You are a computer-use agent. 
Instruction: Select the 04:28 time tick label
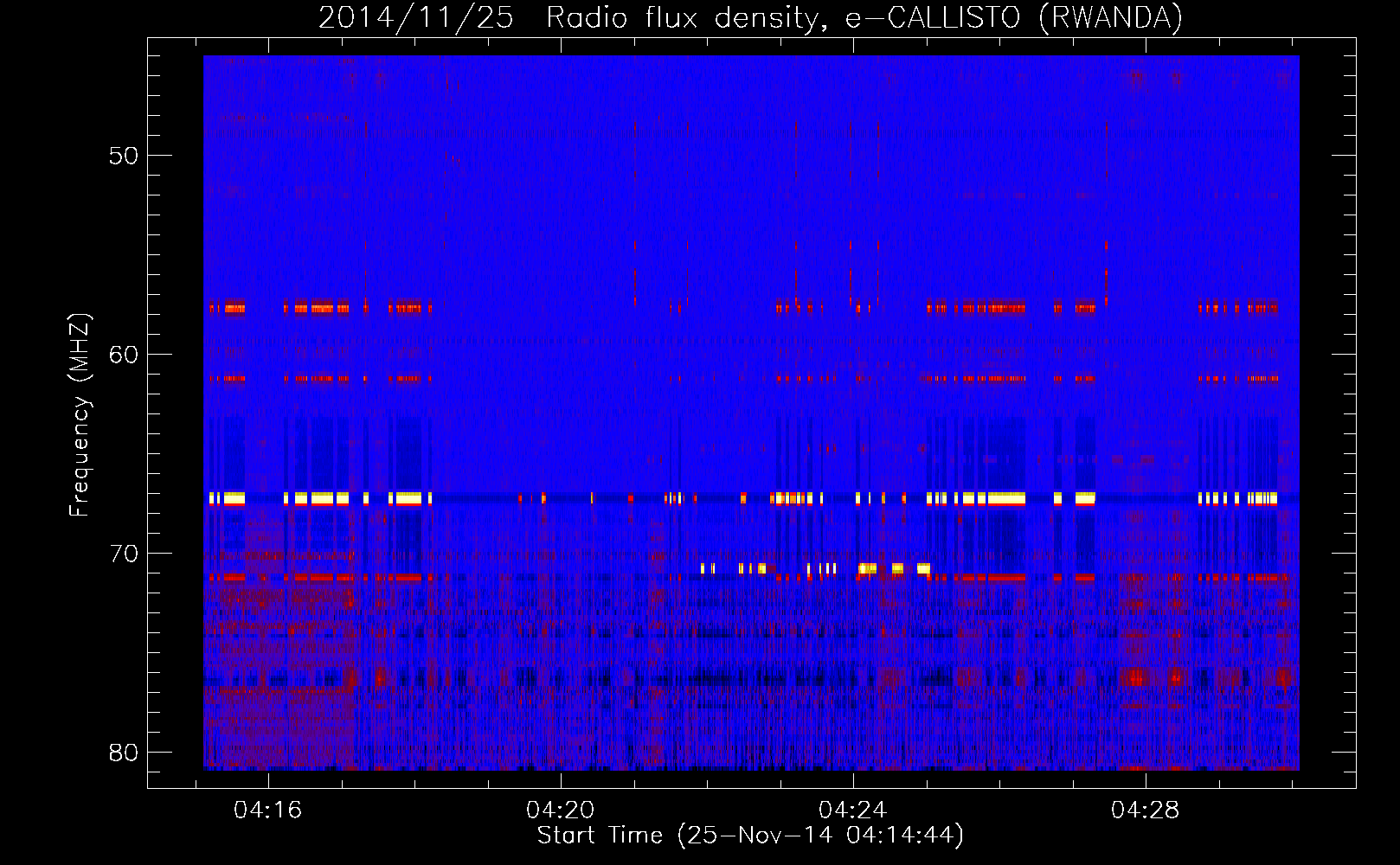point(1146,810)
